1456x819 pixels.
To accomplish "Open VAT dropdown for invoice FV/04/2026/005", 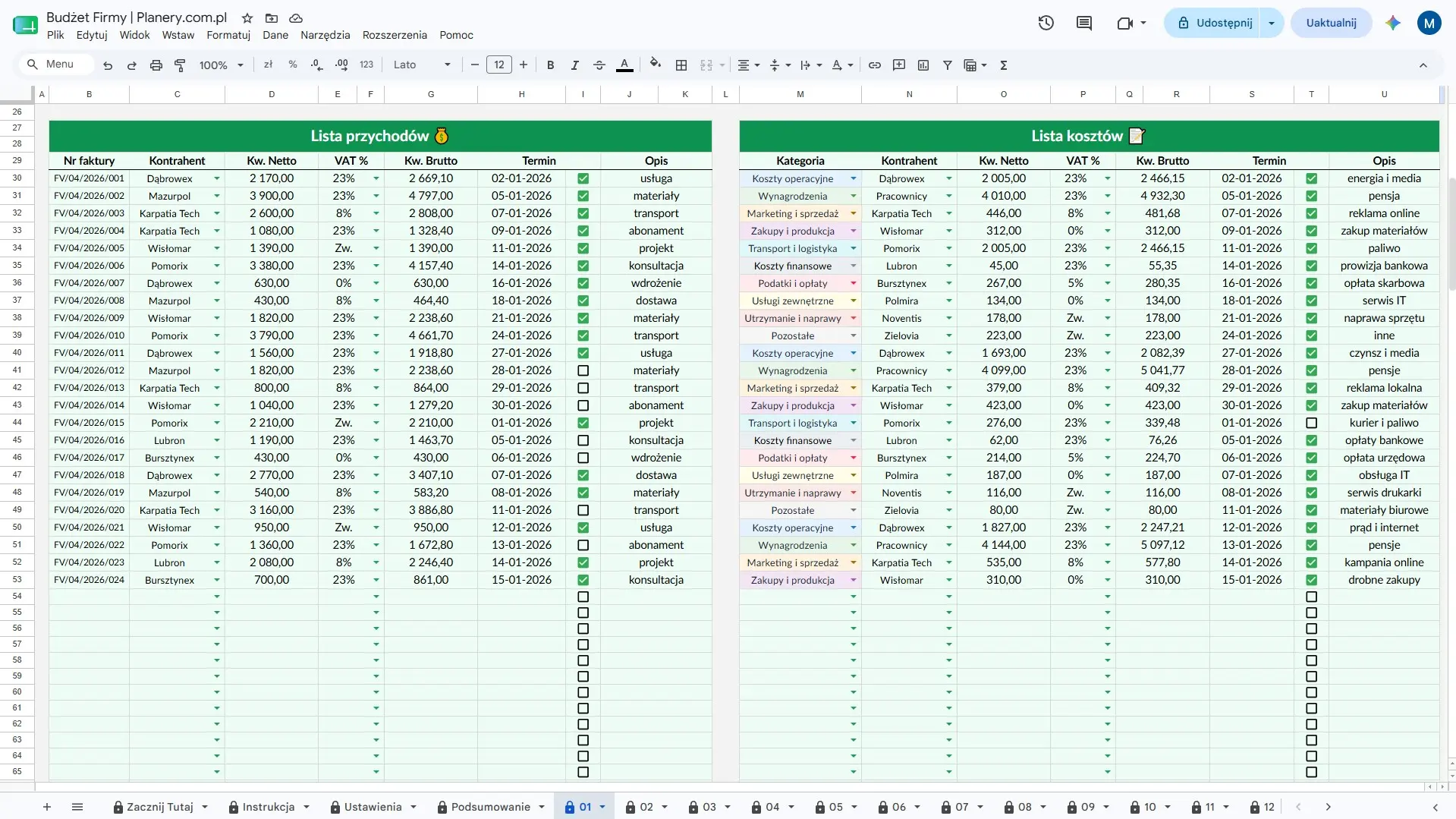I will (376, 249).
